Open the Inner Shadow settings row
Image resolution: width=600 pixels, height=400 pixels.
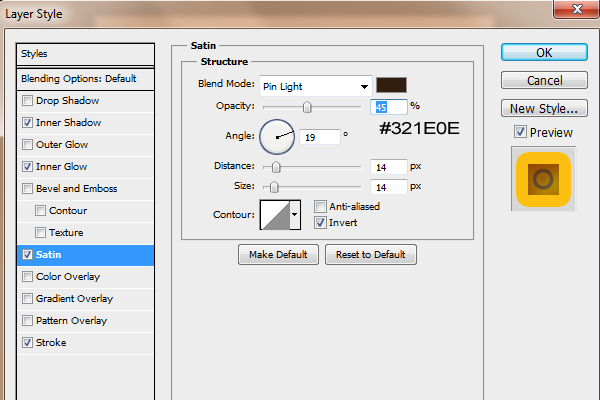86,122
